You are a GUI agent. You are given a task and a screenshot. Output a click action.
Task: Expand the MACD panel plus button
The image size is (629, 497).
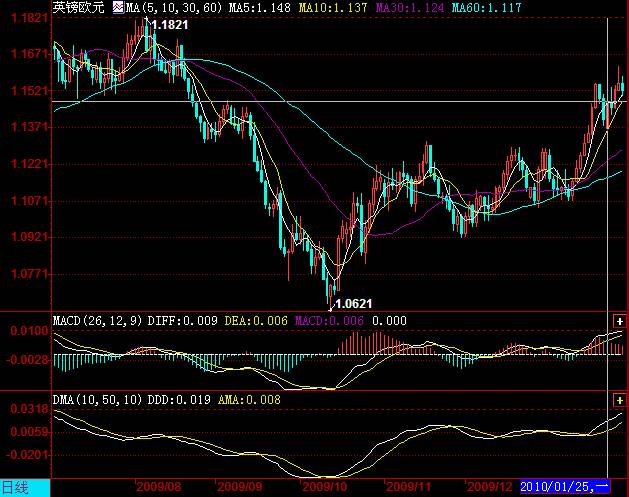point(619,321)
